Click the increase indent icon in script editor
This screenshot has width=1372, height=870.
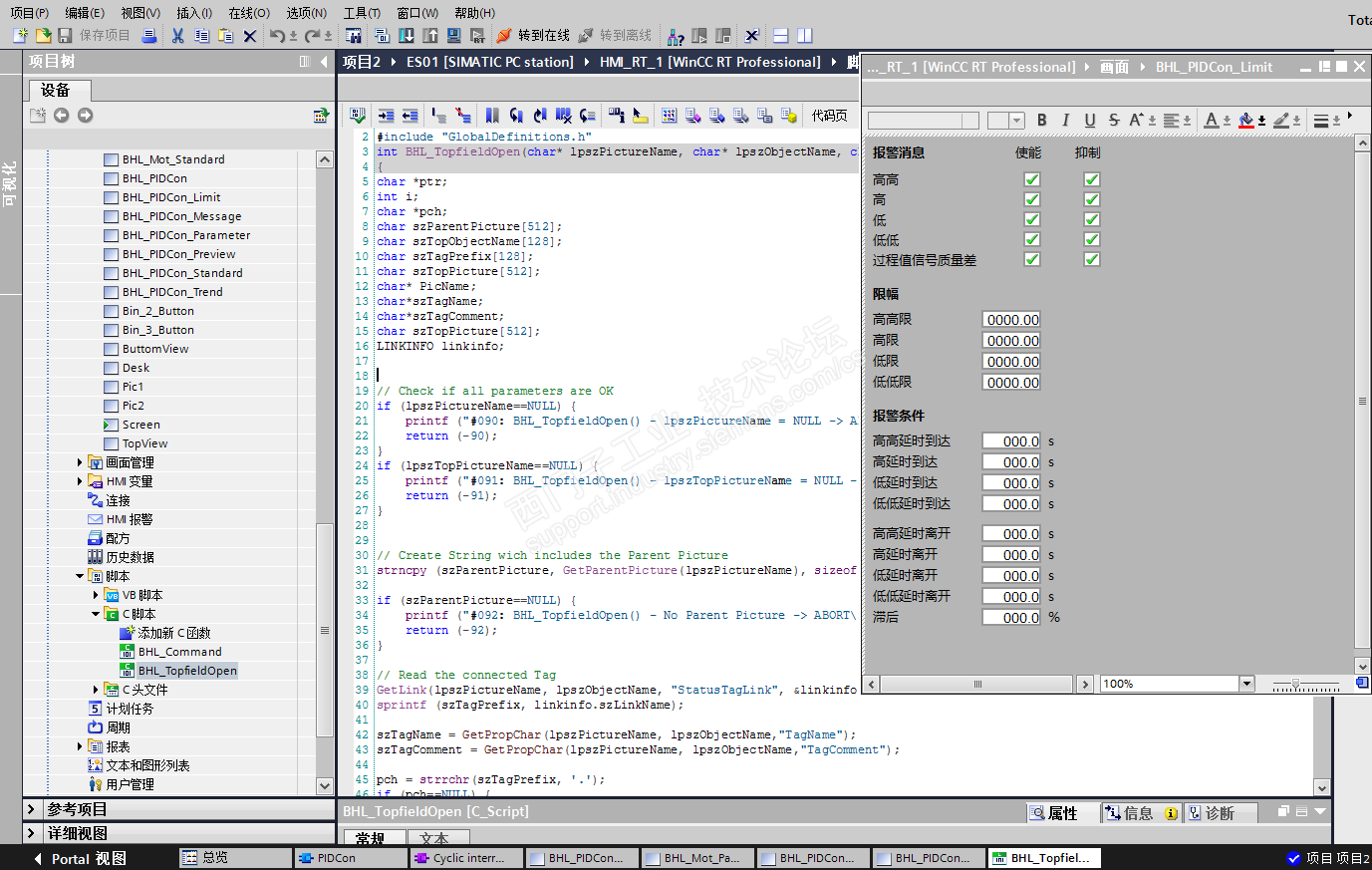click(387, 116)
